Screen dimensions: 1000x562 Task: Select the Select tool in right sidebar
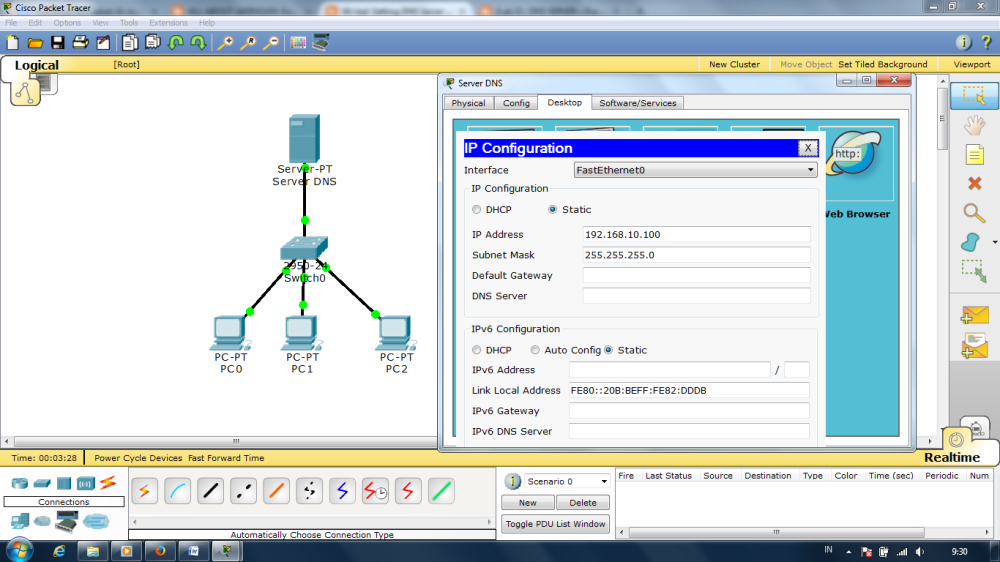(x=974, y=96)
